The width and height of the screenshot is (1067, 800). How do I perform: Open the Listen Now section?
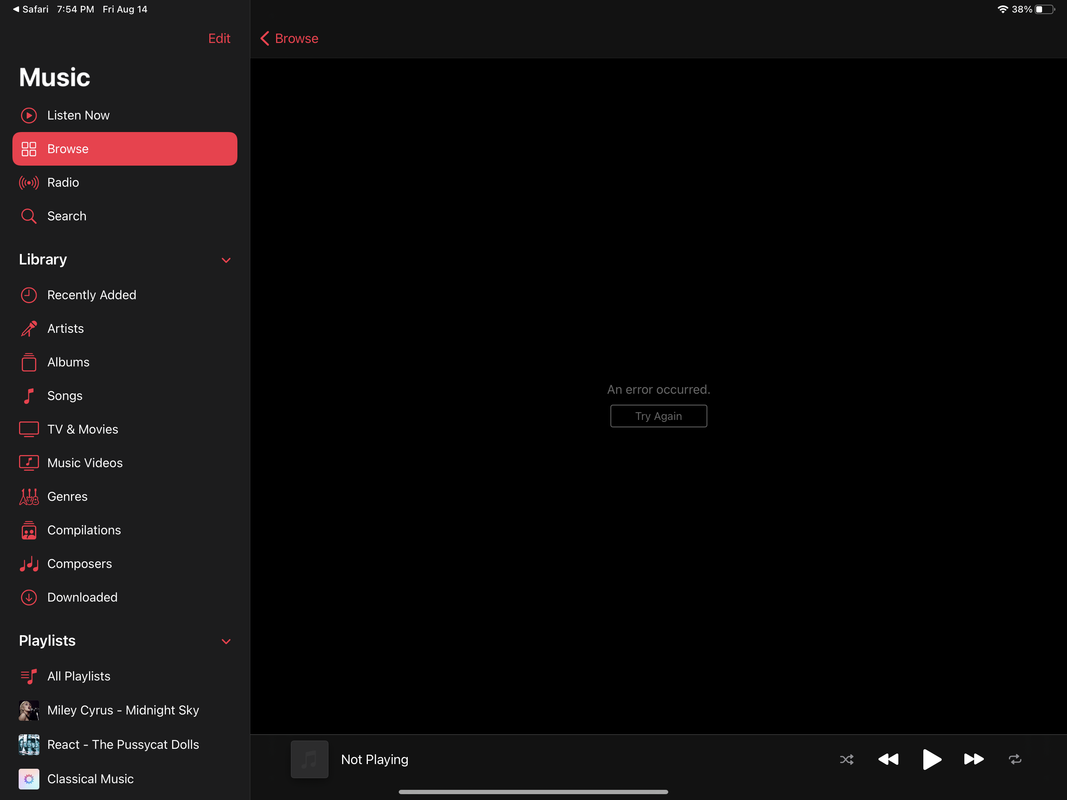[125, 116]
